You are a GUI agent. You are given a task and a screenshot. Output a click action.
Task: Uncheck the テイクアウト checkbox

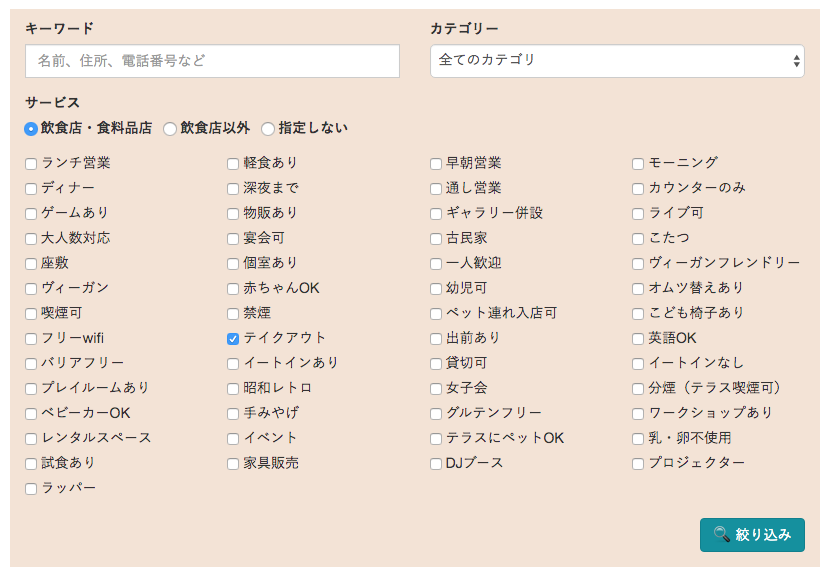pos(233,339)
